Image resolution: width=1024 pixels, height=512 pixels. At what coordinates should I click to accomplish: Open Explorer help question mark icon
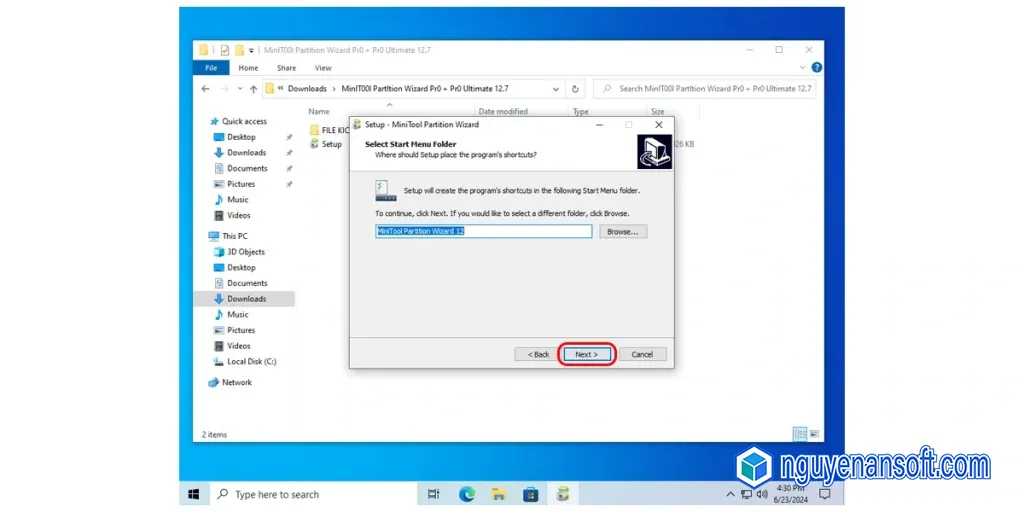pyautogui.click(x=816, y=67)
